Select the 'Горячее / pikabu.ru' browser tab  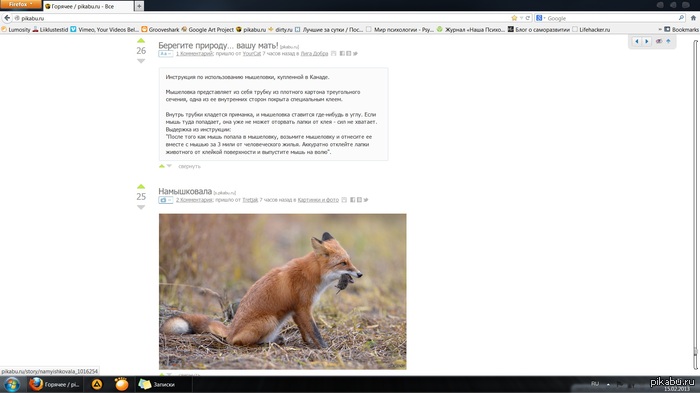88,6
